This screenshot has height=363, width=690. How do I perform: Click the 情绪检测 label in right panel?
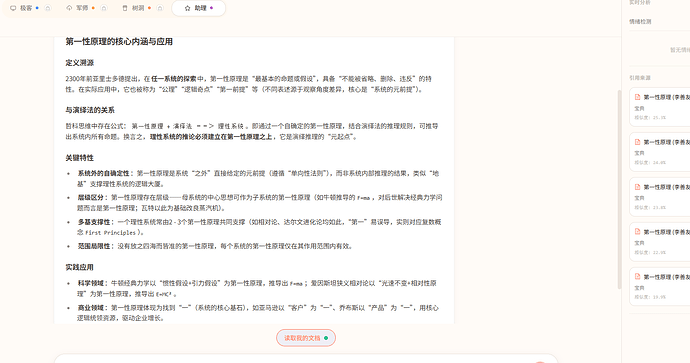pyautogui.click(x=640, y=21)
